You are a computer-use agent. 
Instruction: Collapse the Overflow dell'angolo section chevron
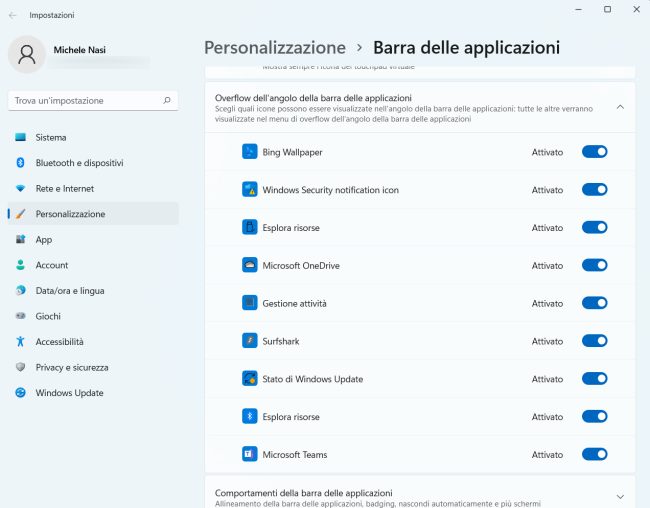(x=620, y=107)
